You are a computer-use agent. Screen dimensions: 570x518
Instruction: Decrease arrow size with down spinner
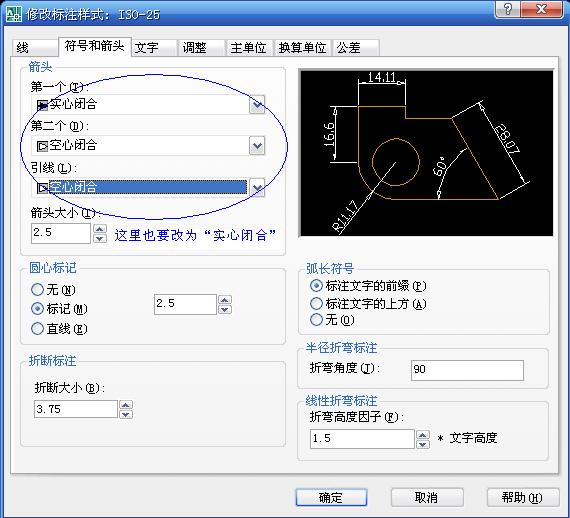[100, 238]
